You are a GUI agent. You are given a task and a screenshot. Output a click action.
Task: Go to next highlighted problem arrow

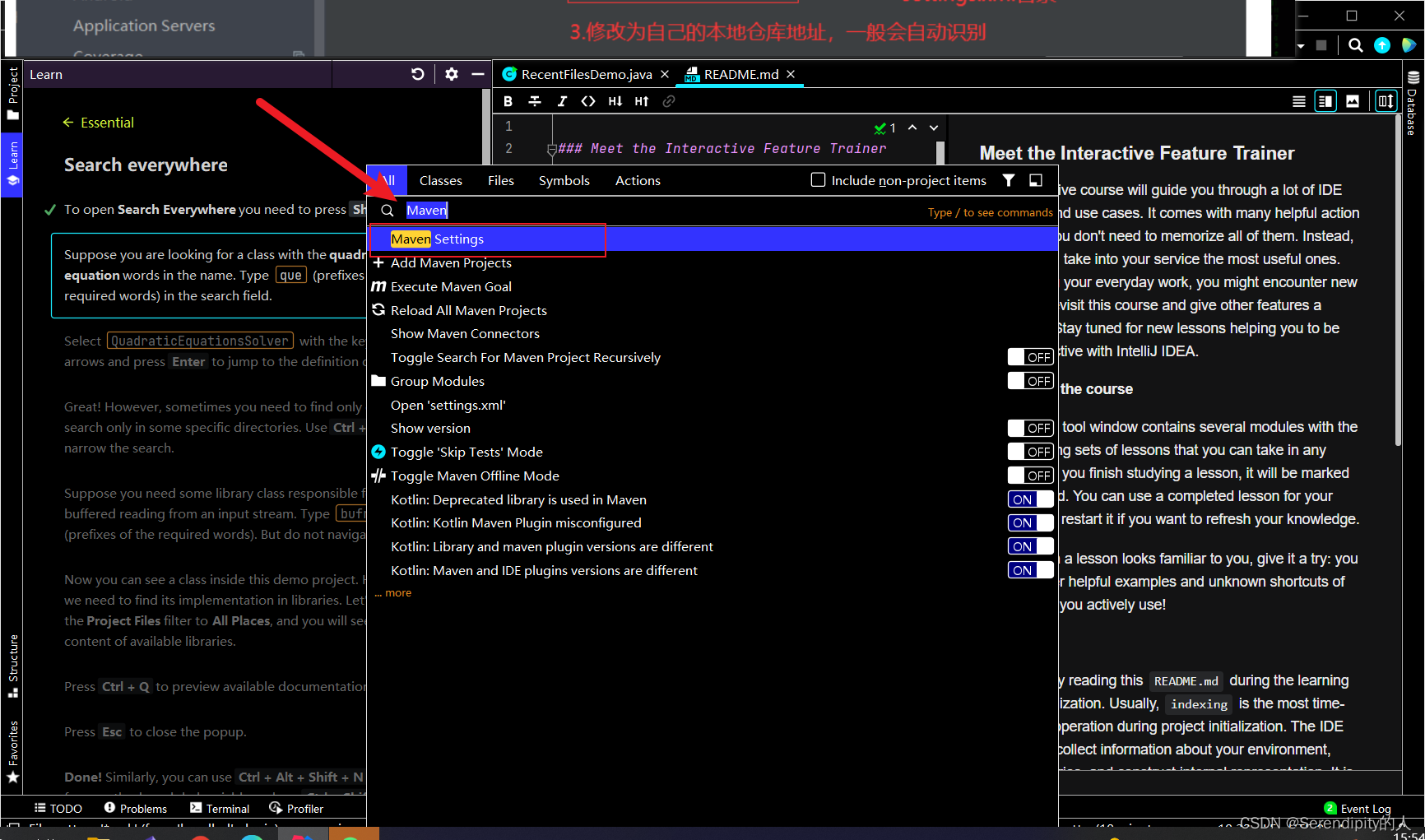click(x=934, y=128)
